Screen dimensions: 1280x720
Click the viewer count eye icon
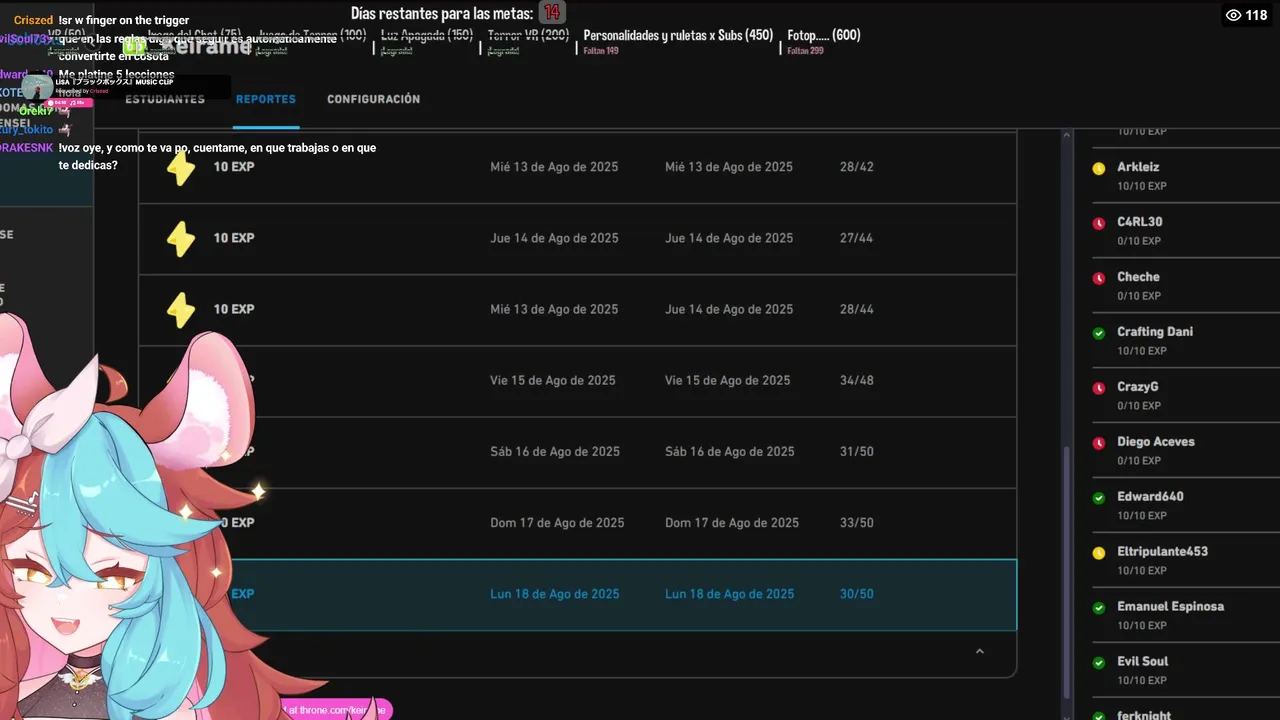[1233, 15]
